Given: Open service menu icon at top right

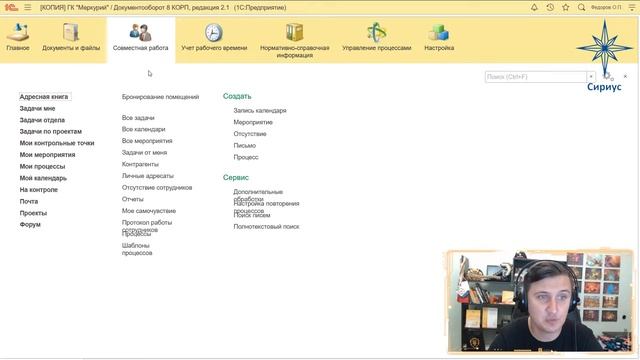Looking at the screenshot, I should point(632,7).
